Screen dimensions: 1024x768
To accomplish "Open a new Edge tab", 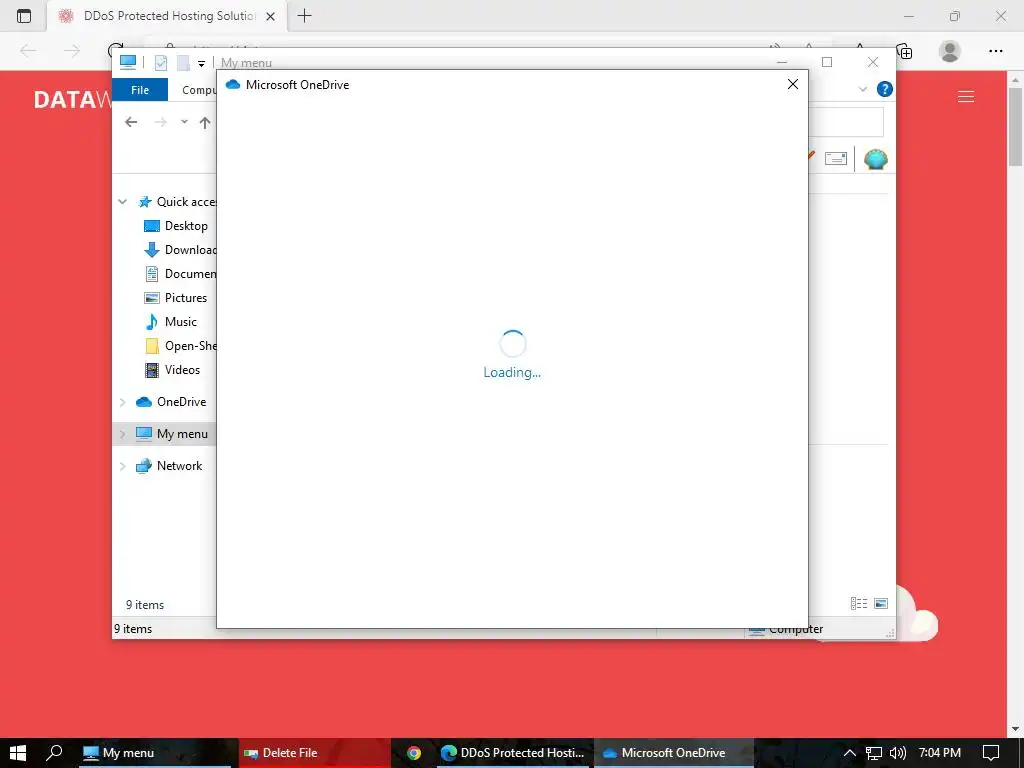I will pos(304,16).
